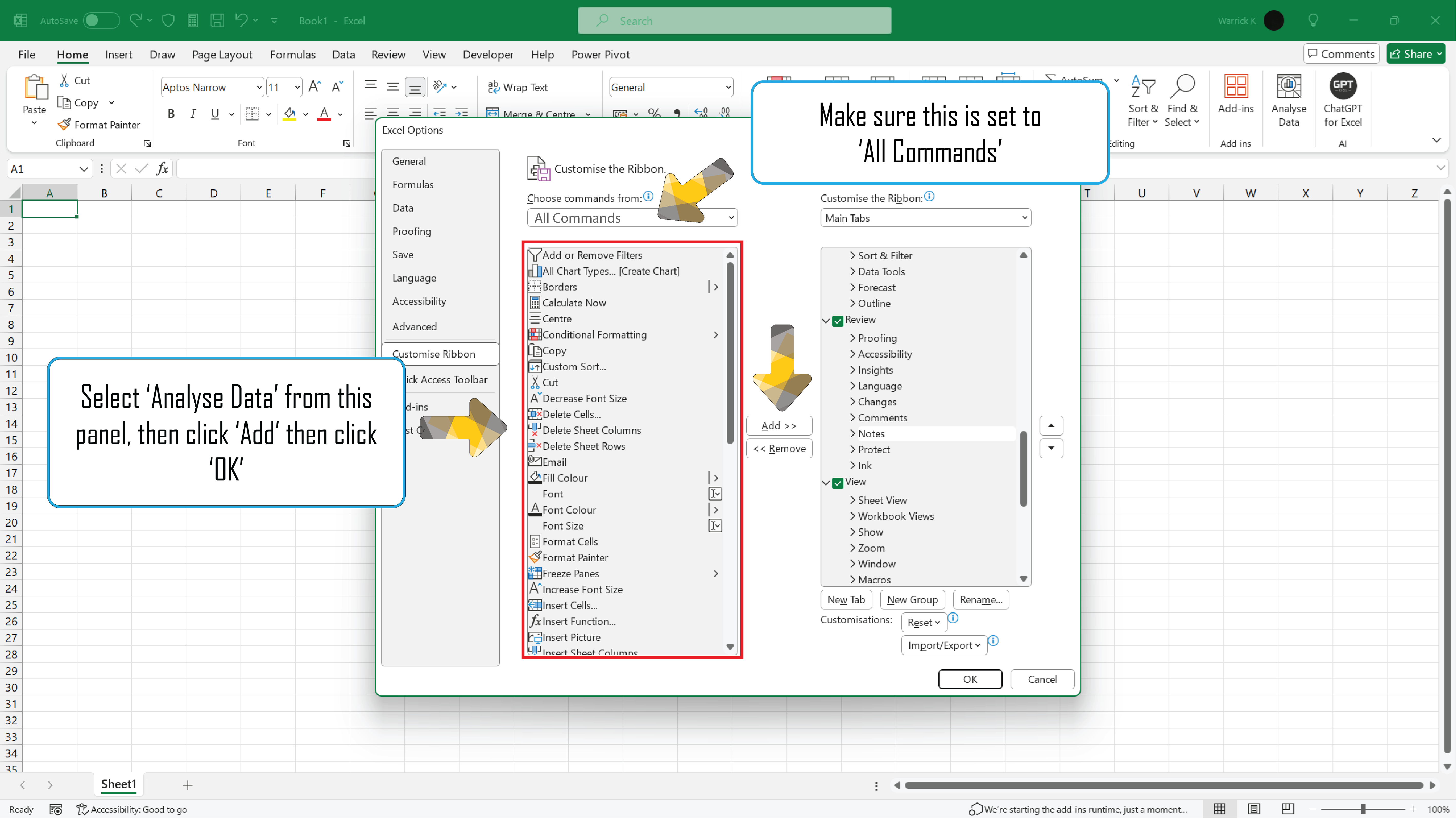Click the info icon beside Choose commands from
Viewport: 1456px width, 819px height.
coord(648,196)
